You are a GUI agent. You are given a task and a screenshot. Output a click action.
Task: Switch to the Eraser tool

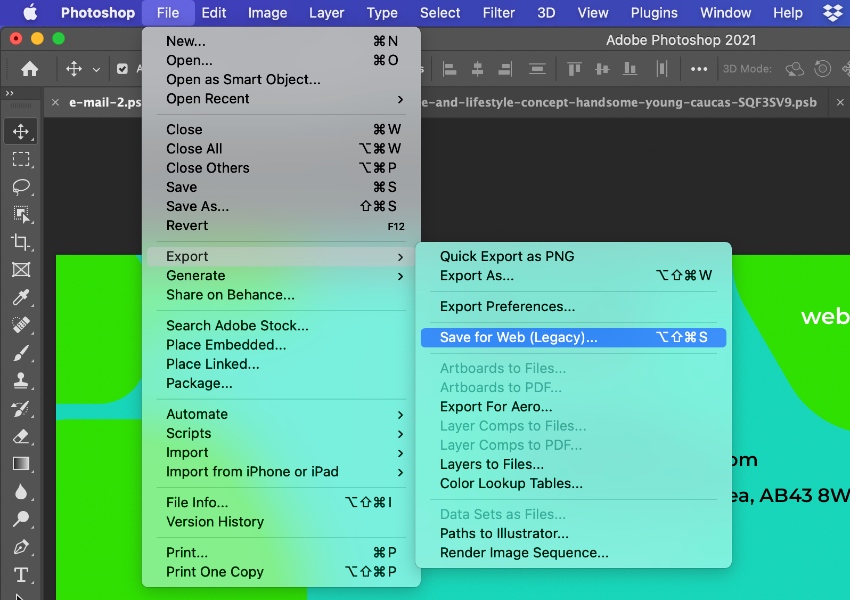[x=20, y=436]
